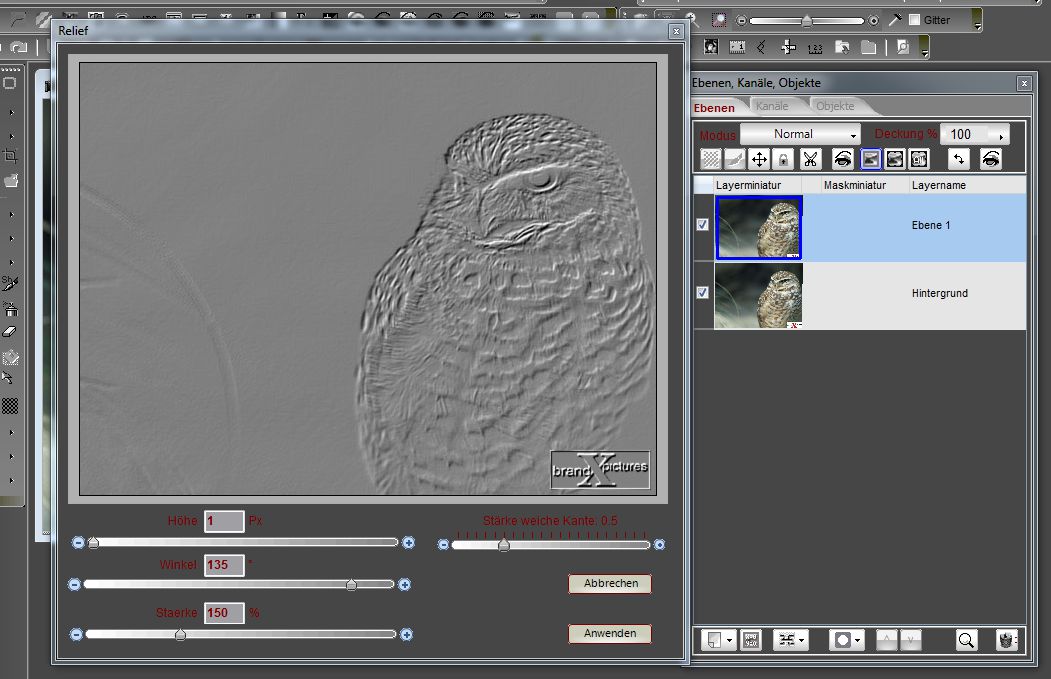Click the trash bin delete layer icon
This screenshot has height=679, width=1051.
tap(1006, 640)
